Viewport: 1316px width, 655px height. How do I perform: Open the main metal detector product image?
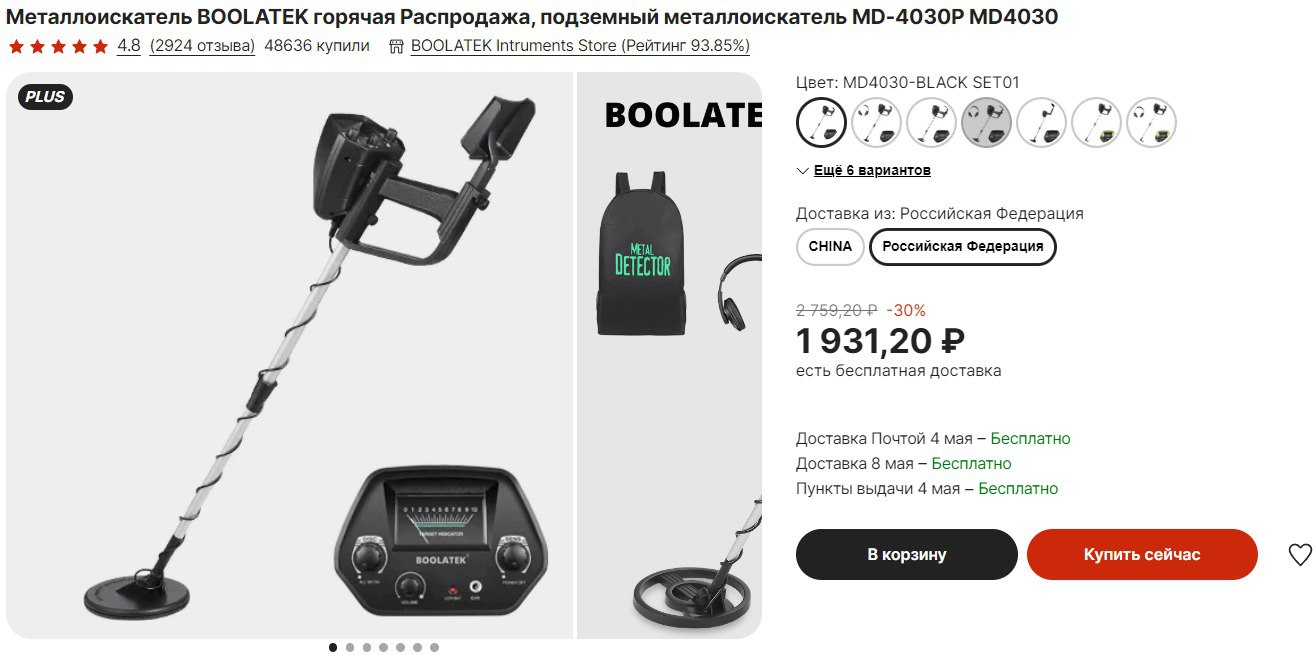tap(290, 355)
